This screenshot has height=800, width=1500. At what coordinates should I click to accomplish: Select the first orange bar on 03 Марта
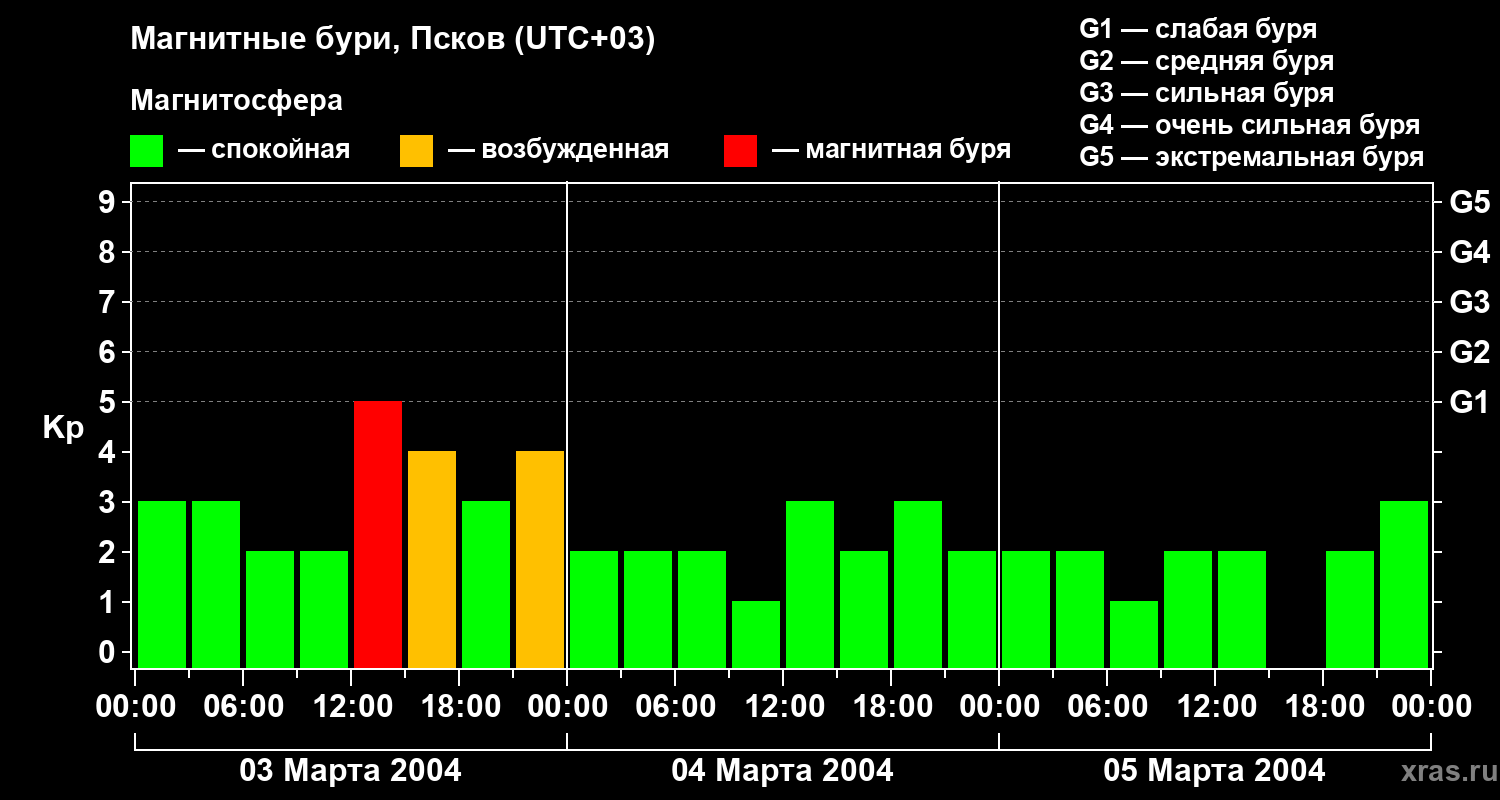(432, 559)
